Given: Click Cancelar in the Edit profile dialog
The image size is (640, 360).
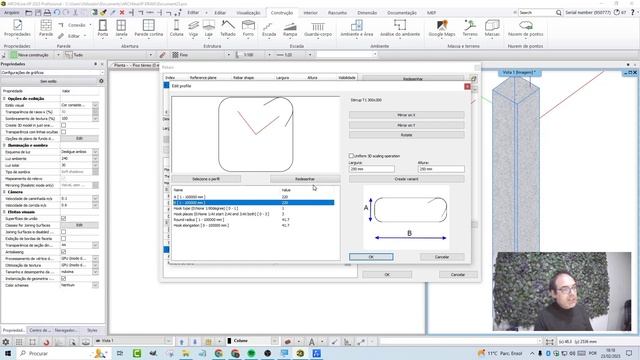Looking at the screenshot, I should (x=442, y=257).
